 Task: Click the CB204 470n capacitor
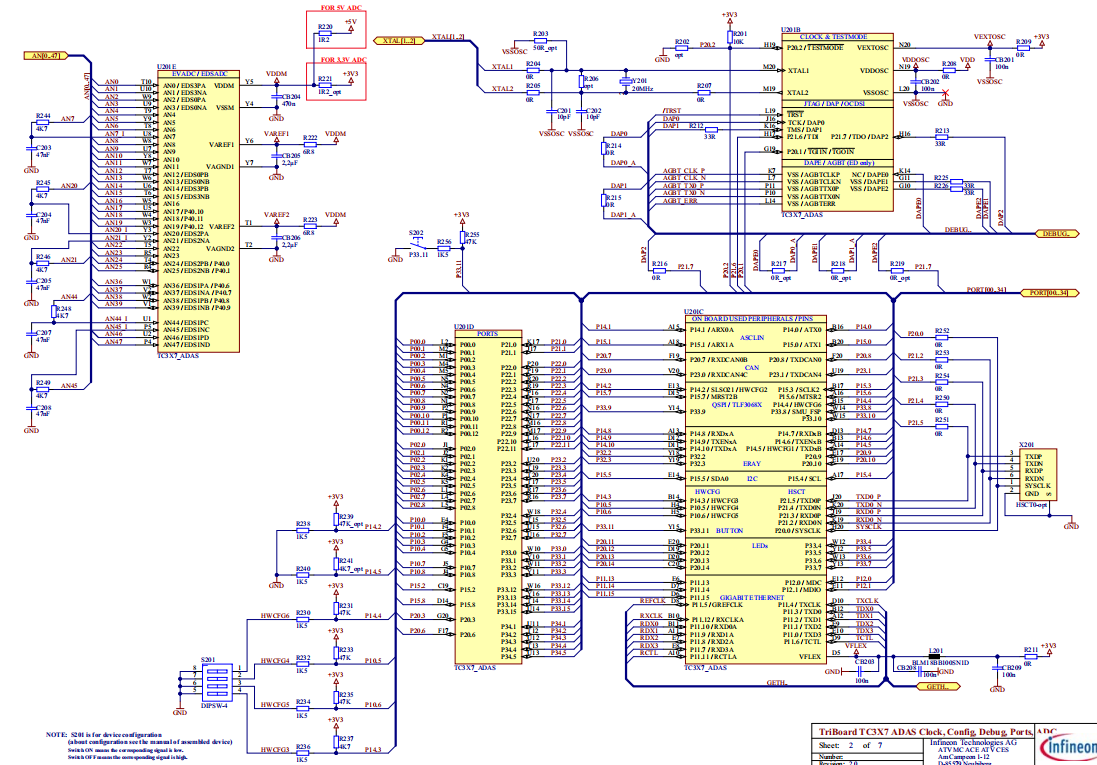tap(277, 97)
